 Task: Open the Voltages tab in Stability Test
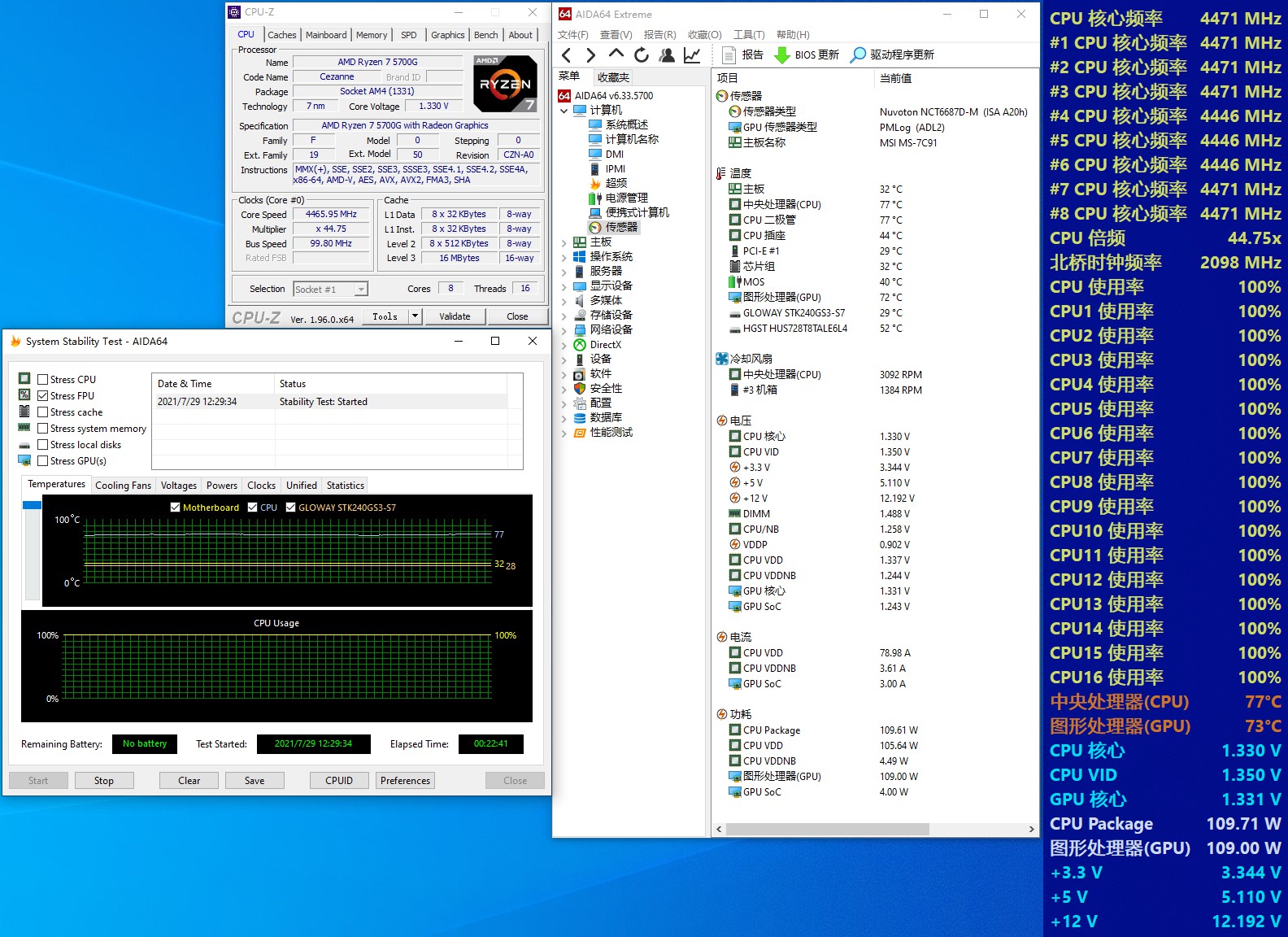[179, 486]
